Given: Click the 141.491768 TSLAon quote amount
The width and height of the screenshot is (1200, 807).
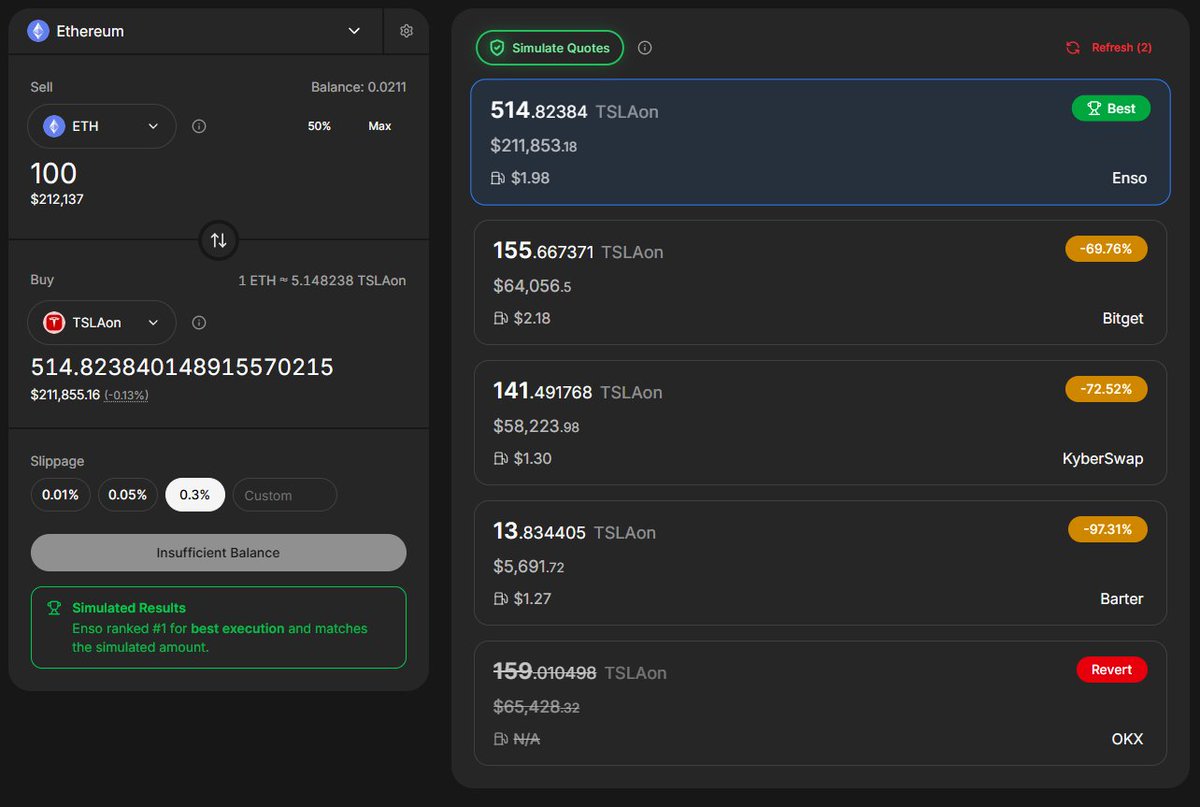Looking at the screenshot, I should coord(578,391).
